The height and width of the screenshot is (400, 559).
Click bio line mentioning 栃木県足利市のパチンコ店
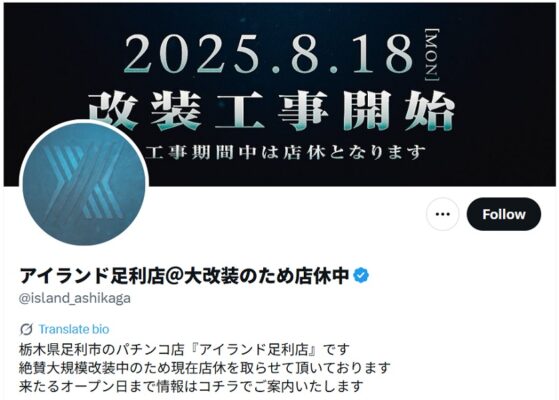[184, 349]
